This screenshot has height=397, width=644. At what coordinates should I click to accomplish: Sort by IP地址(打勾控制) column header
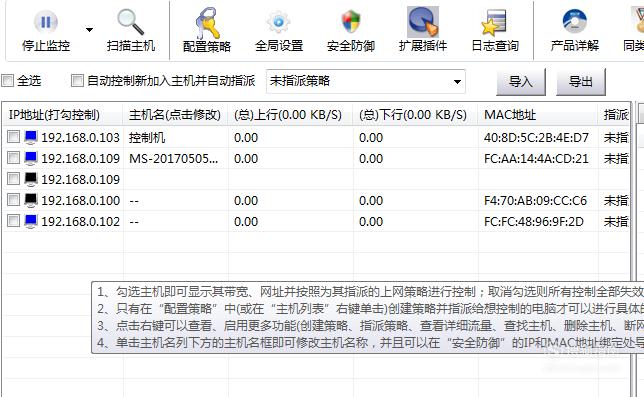point(62,115)
